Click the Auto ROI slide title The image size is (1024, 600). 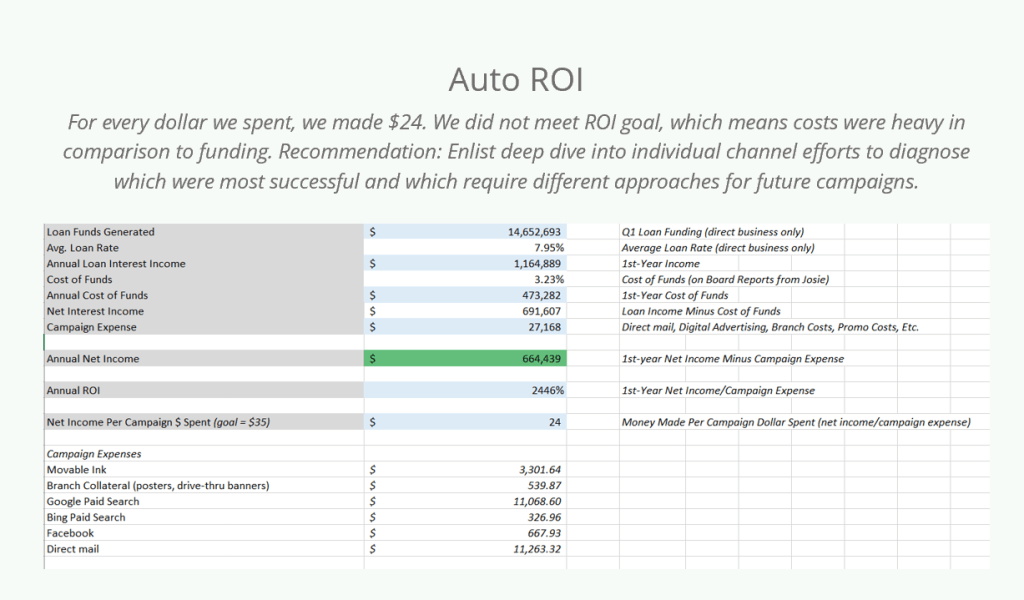click(515, 78)
